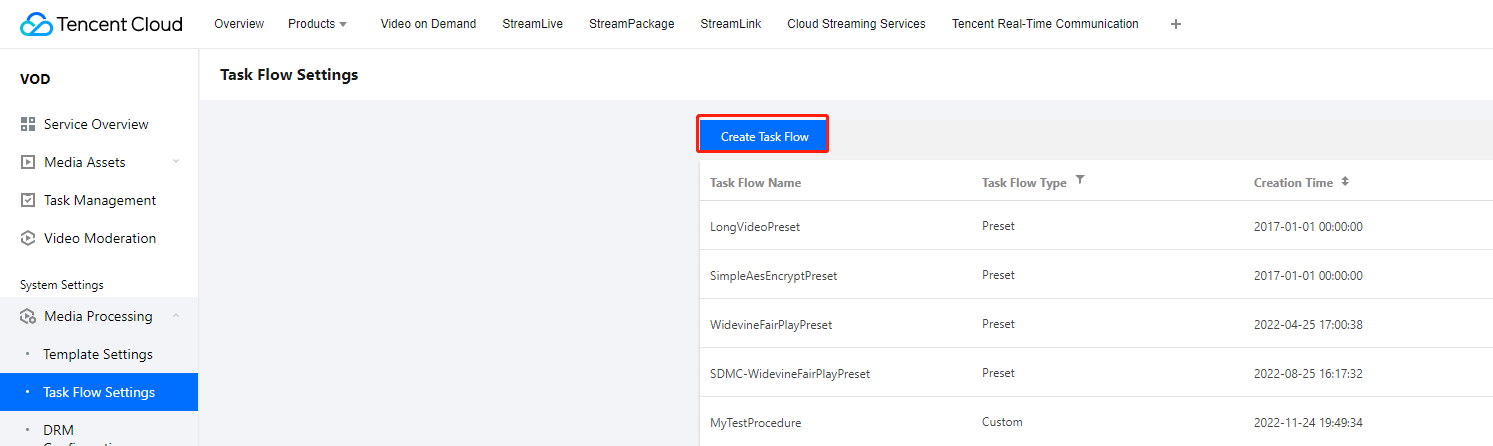Collapse the Media Processing section chevron
The width and height of the screenshot is (1493, 446).
[x=176, y=316]
